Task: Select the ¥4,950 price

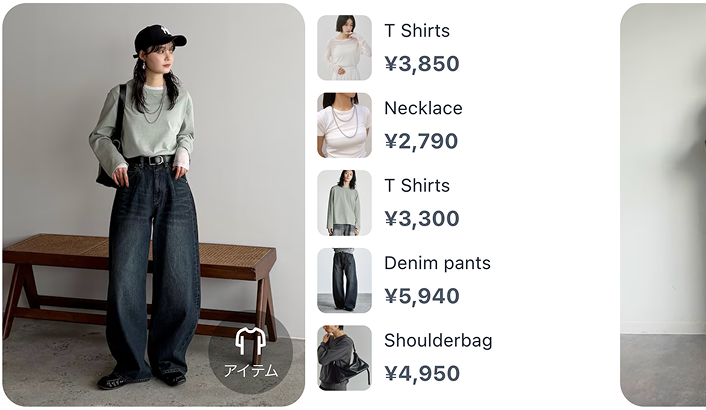Action: click(422, 374)
